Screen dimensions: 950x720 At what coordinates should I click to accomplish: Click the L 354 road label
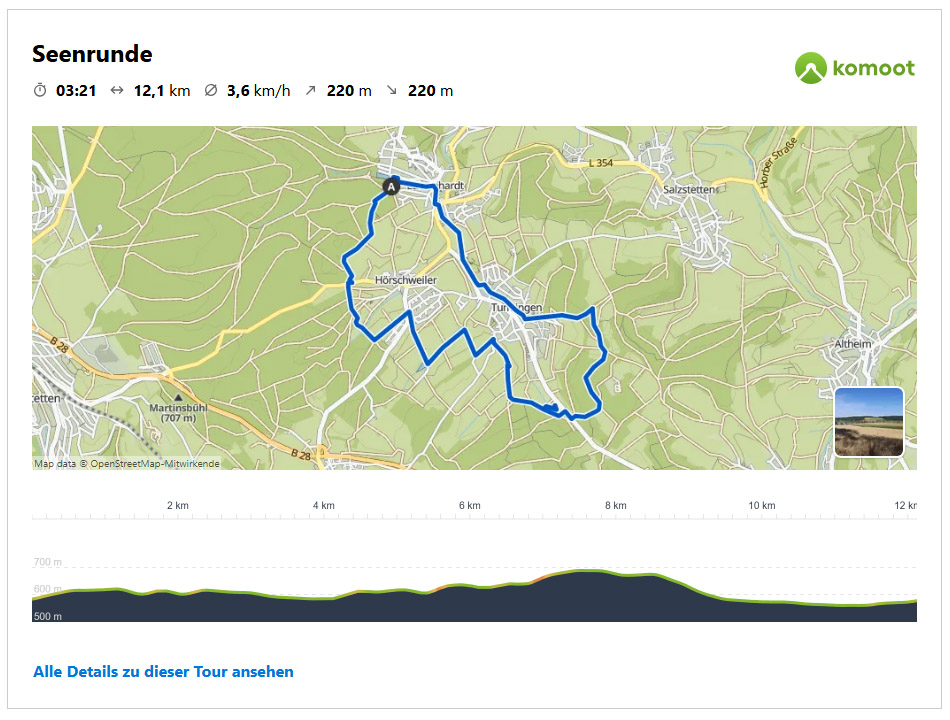603,162
